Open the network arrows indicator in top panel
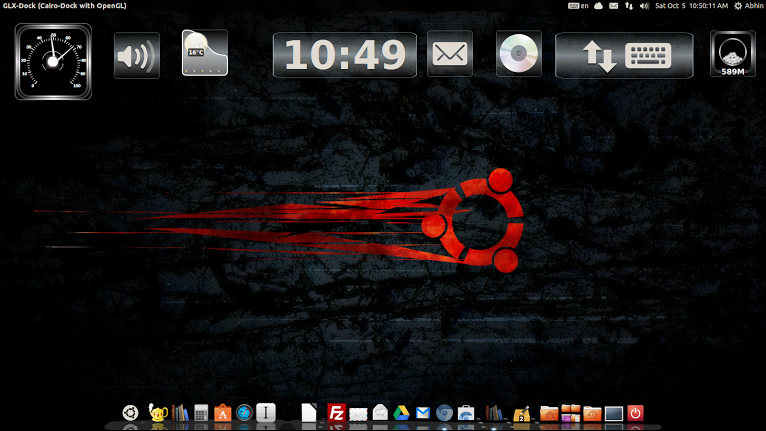 point(629,6)
